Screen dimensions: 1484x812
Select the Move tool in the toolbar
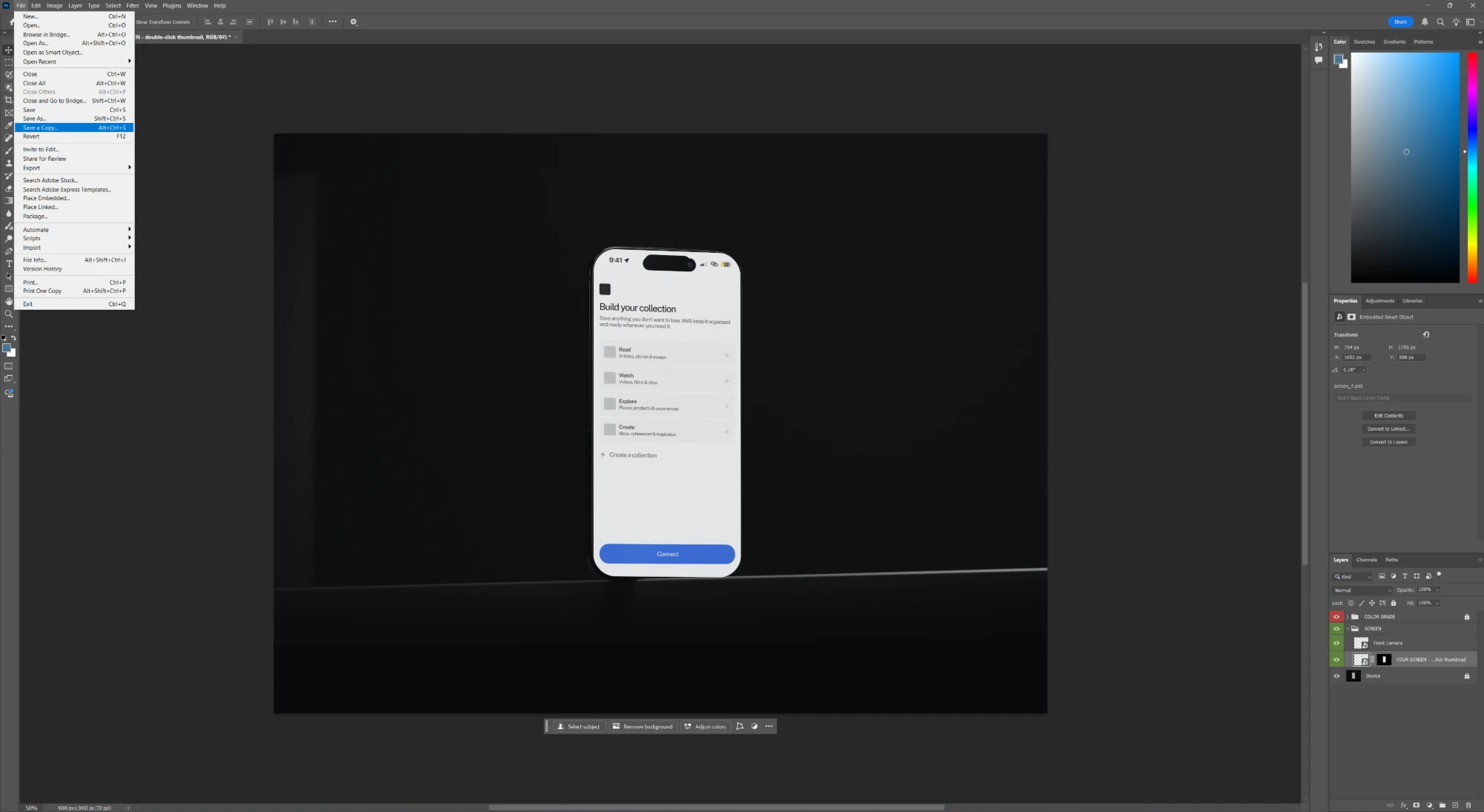click(8, 50)
